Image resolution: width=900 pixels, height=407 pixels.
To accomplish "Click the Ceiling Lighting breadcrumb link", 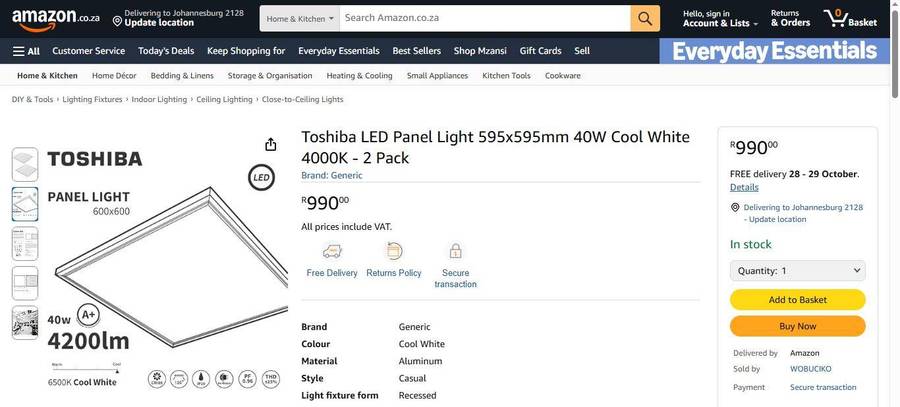I will 224,100.
